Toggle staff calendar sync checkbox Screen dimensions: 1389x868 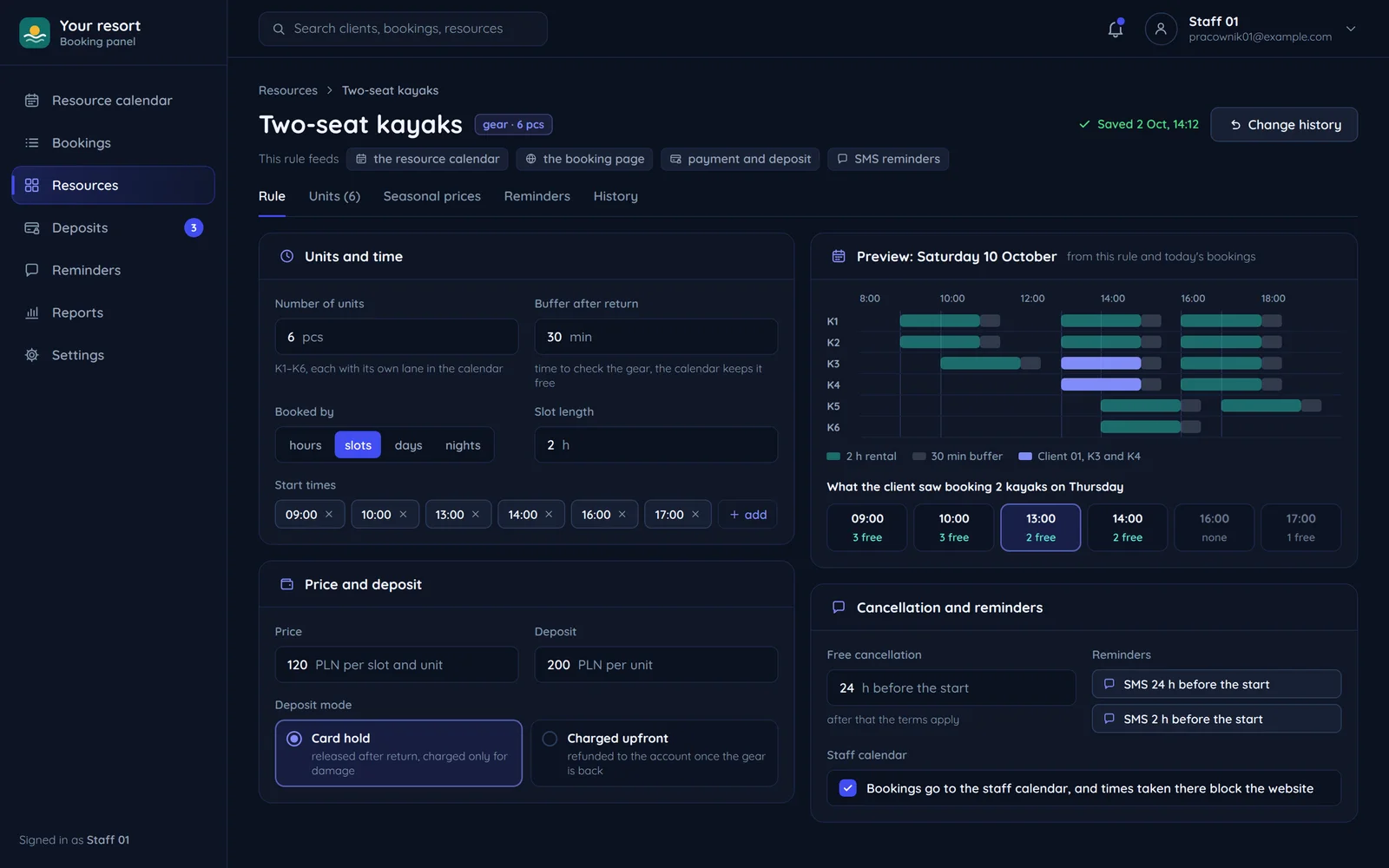[x=848, y=788]
